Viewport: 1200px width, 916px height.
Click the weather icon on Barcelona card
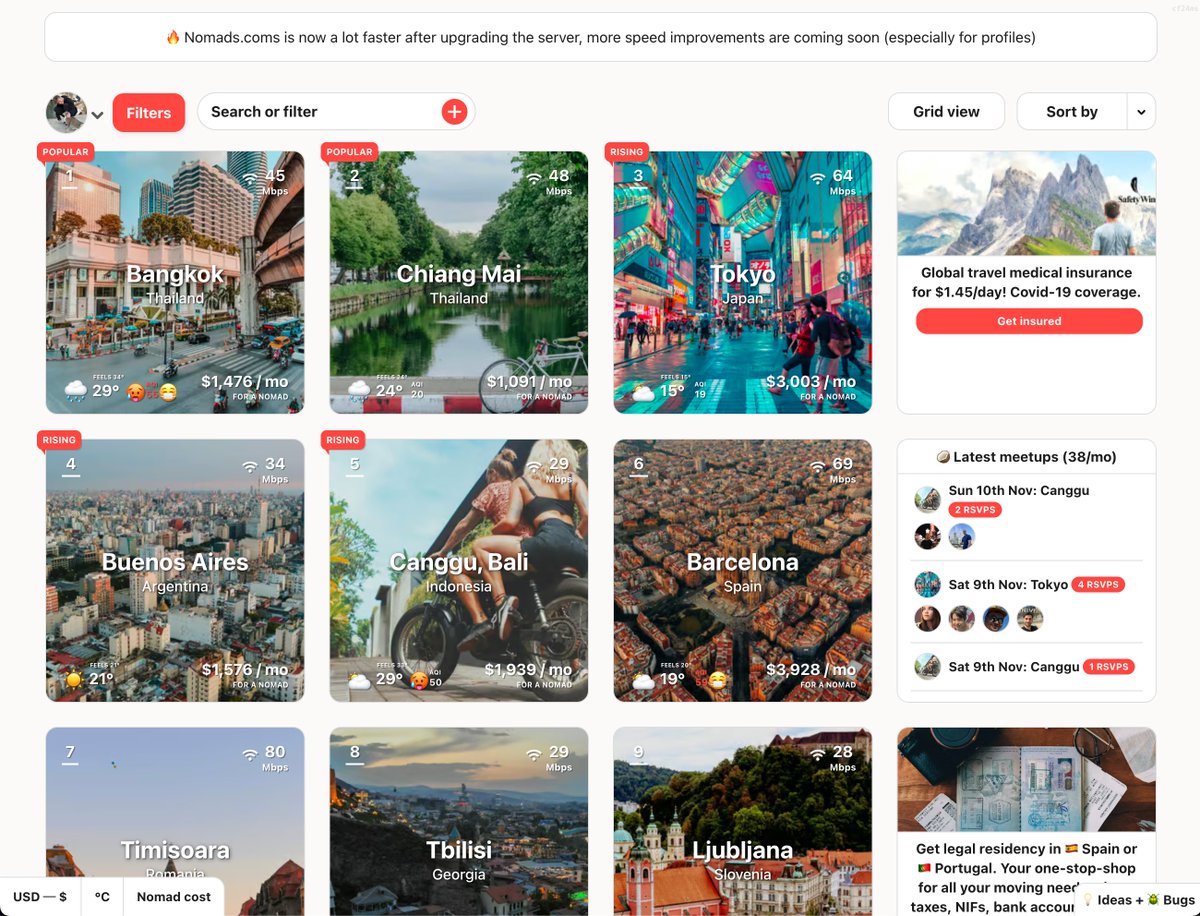tap(643, 680)
